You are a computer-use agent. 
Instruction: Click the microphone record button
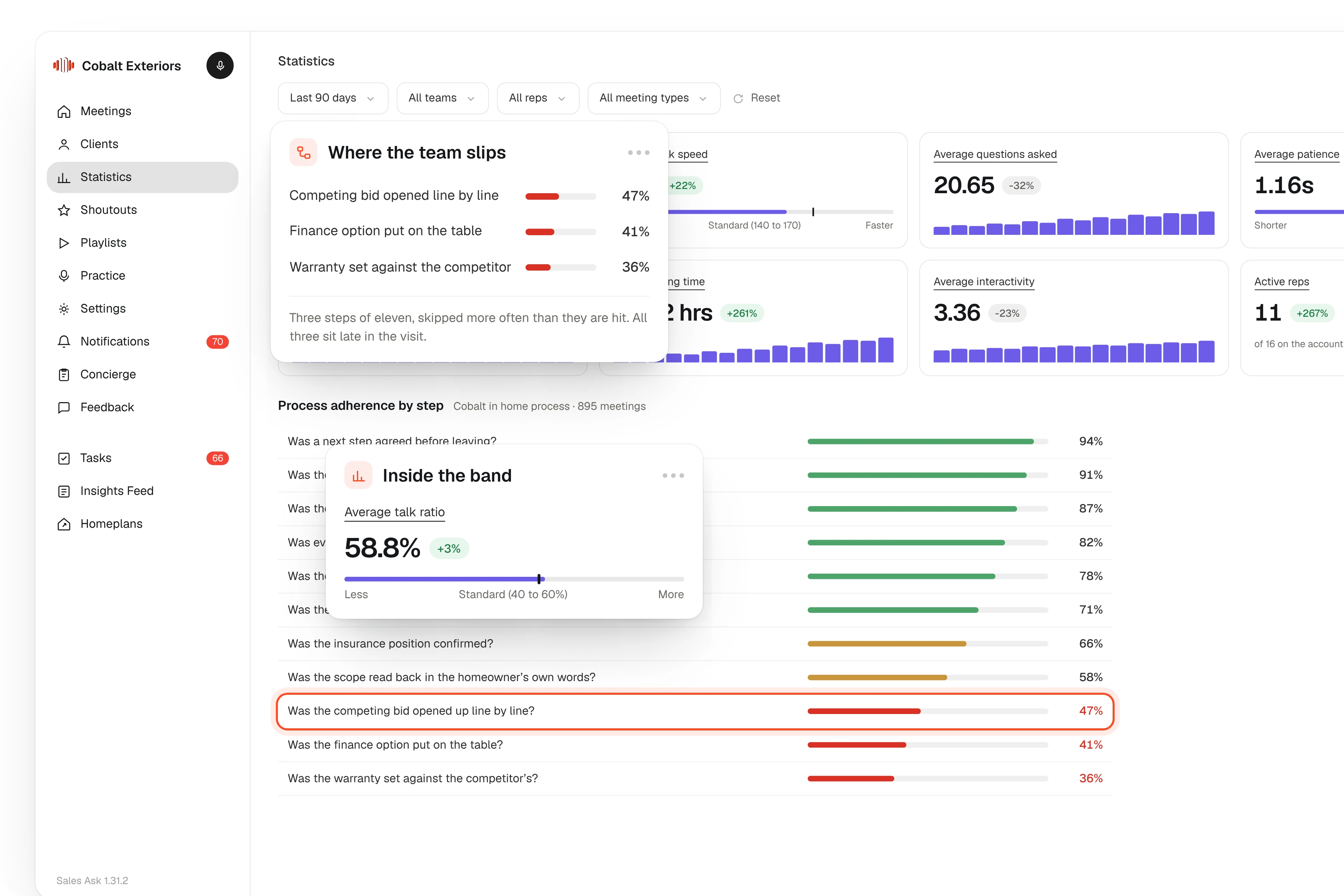pos(220,65)
